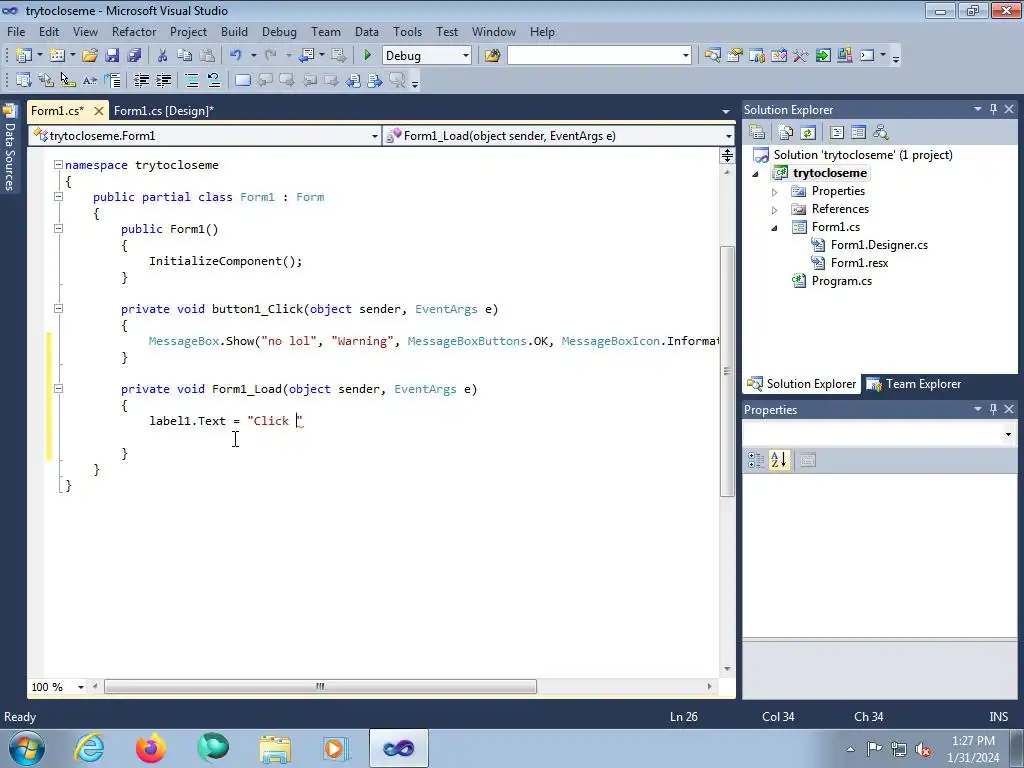The width and height of the screenshot is (1024, 768).
Task: Click the Command Window icon in toolbar
Action: [x=867, y=56]
